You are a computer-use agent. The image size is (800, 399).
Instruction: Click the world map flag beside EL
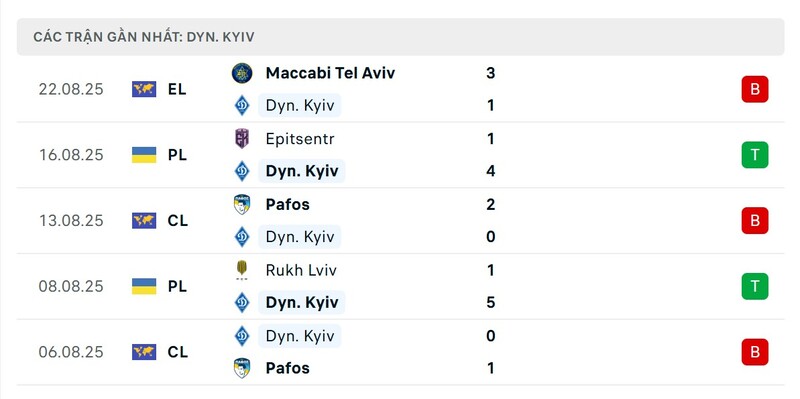tap(144, 89)
